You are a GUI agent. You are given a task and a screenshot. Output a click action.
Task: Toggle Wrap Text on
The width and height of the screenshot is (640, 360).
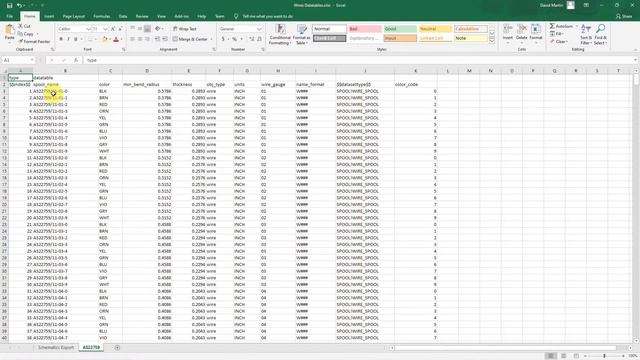point(184,29)
